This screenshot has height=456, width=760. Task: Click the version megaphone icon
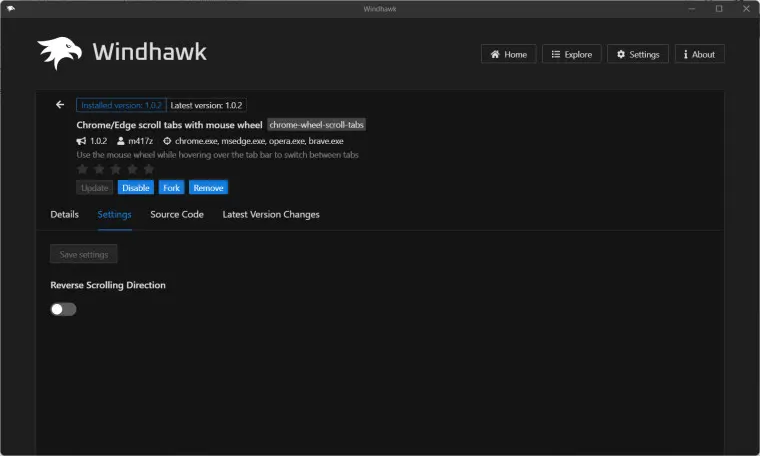point(82,141)
